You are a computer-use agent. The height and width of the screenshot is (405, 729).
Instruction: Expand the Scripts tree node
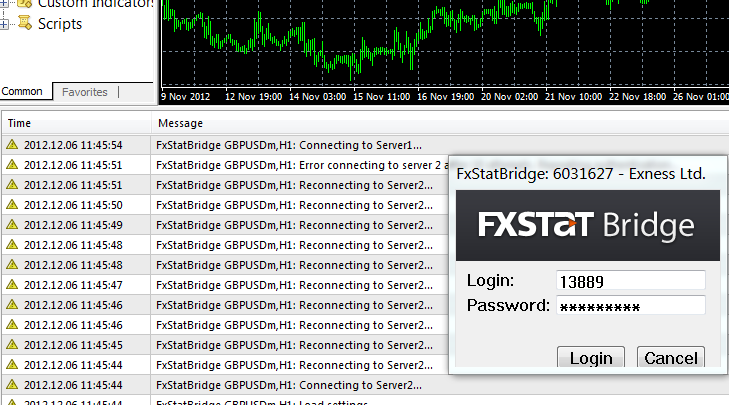(4, 24)
